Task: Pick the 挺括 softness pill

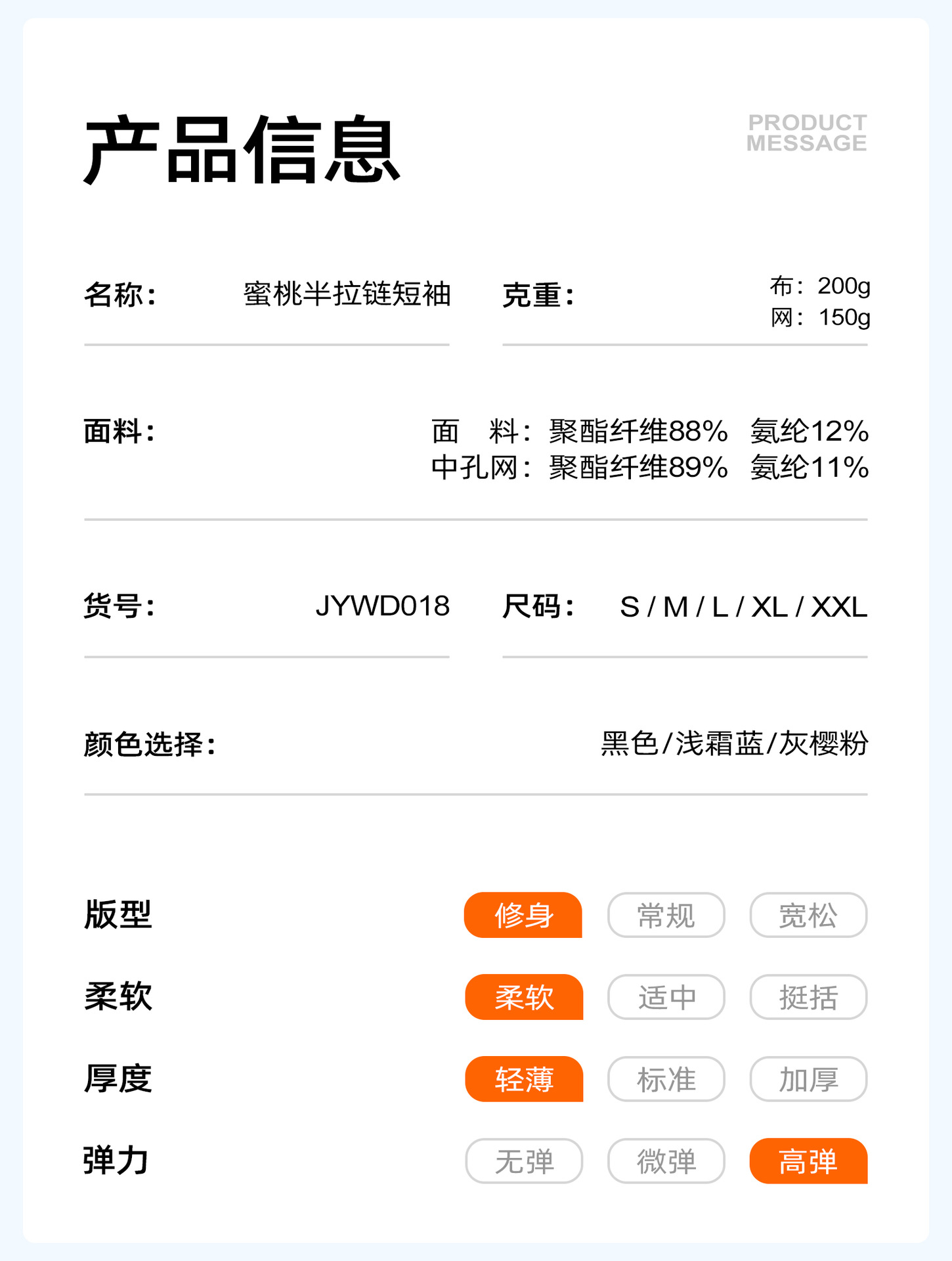Action: [808, 997]
